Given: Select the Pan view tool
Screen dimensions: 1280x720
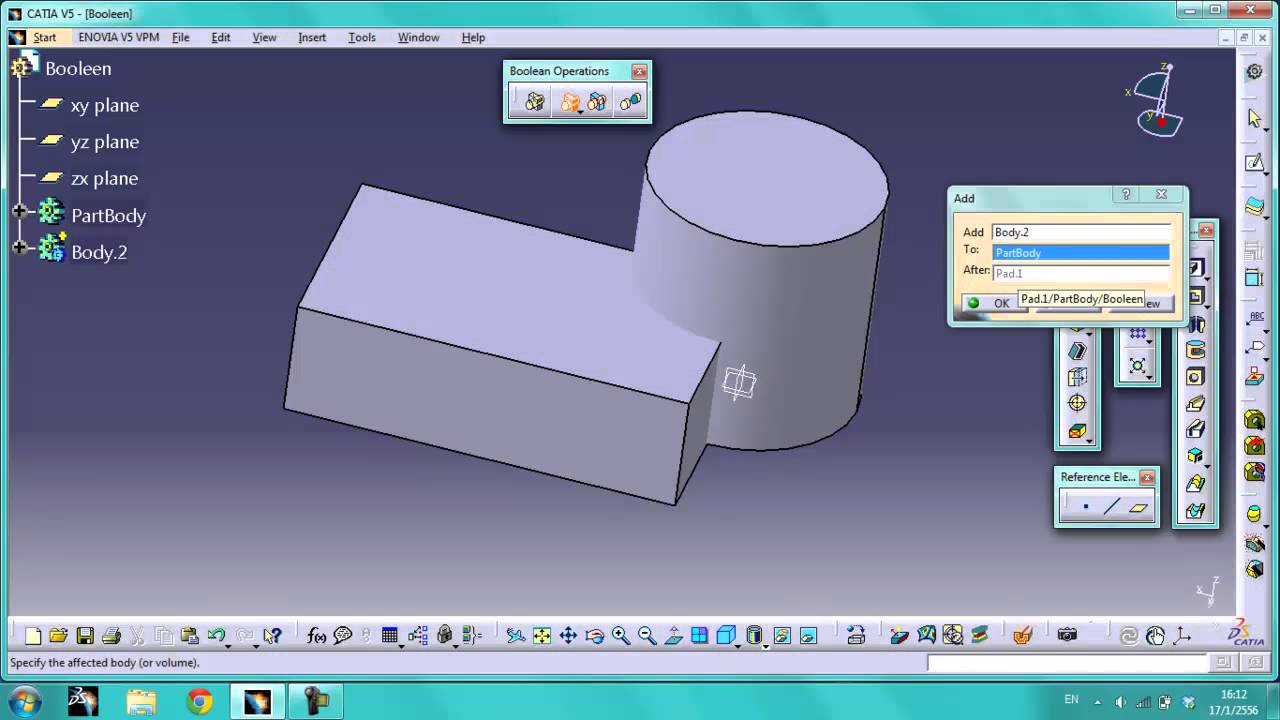Looking at the screenshot, I should 568,635.
